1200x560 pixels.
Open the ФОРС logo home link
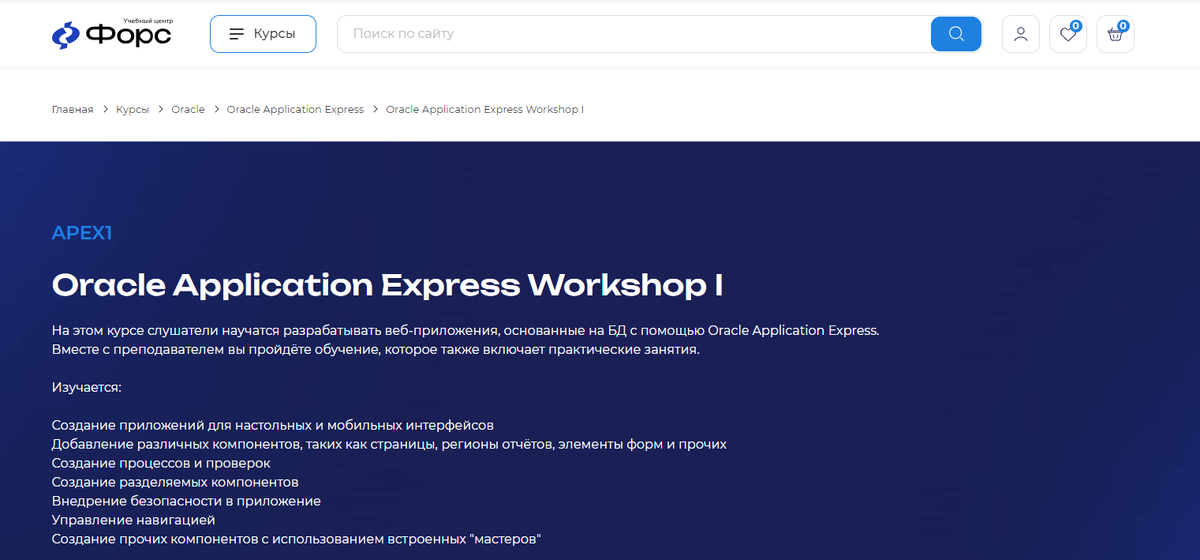point(111,34)
